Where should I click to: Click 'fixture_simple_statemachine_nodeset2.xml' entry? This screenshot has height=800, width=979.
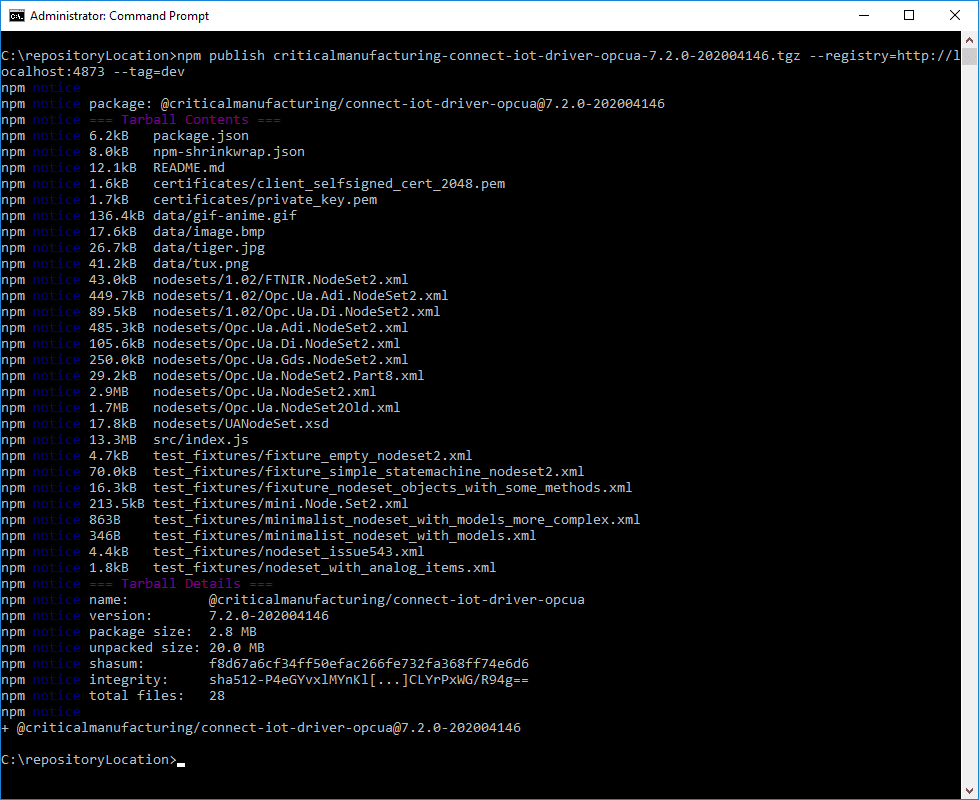click(425, 472)
